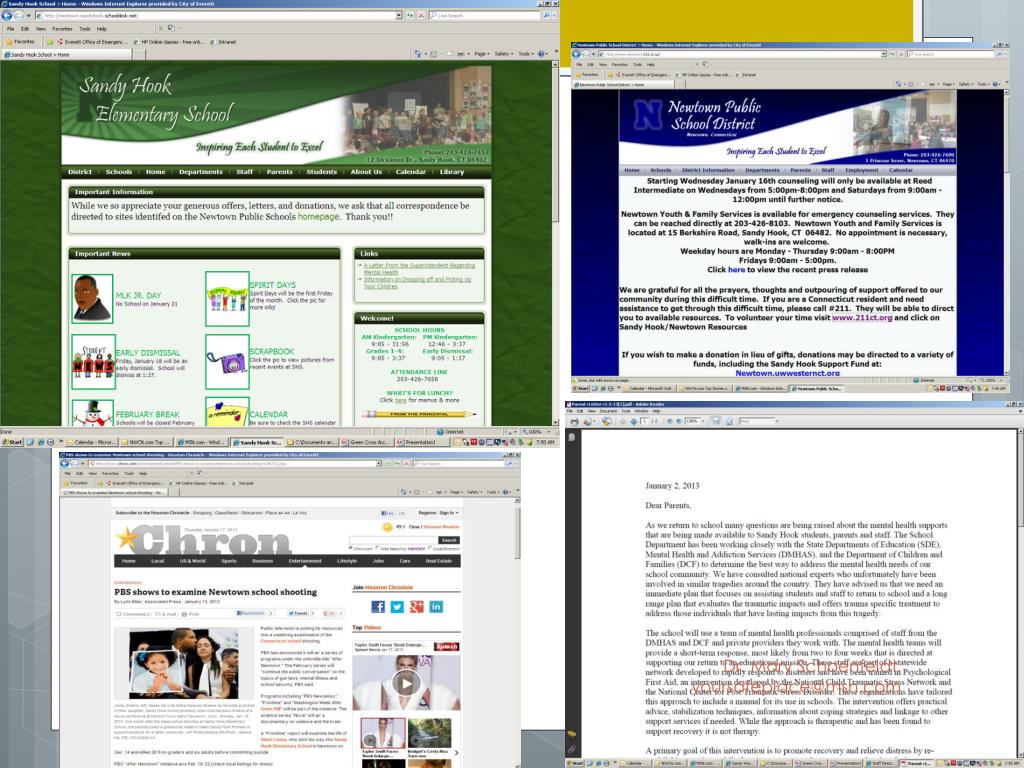Screen dimensions: 1024x768
Task: Play the top video on Chron page
Action: tap(406, 684)
